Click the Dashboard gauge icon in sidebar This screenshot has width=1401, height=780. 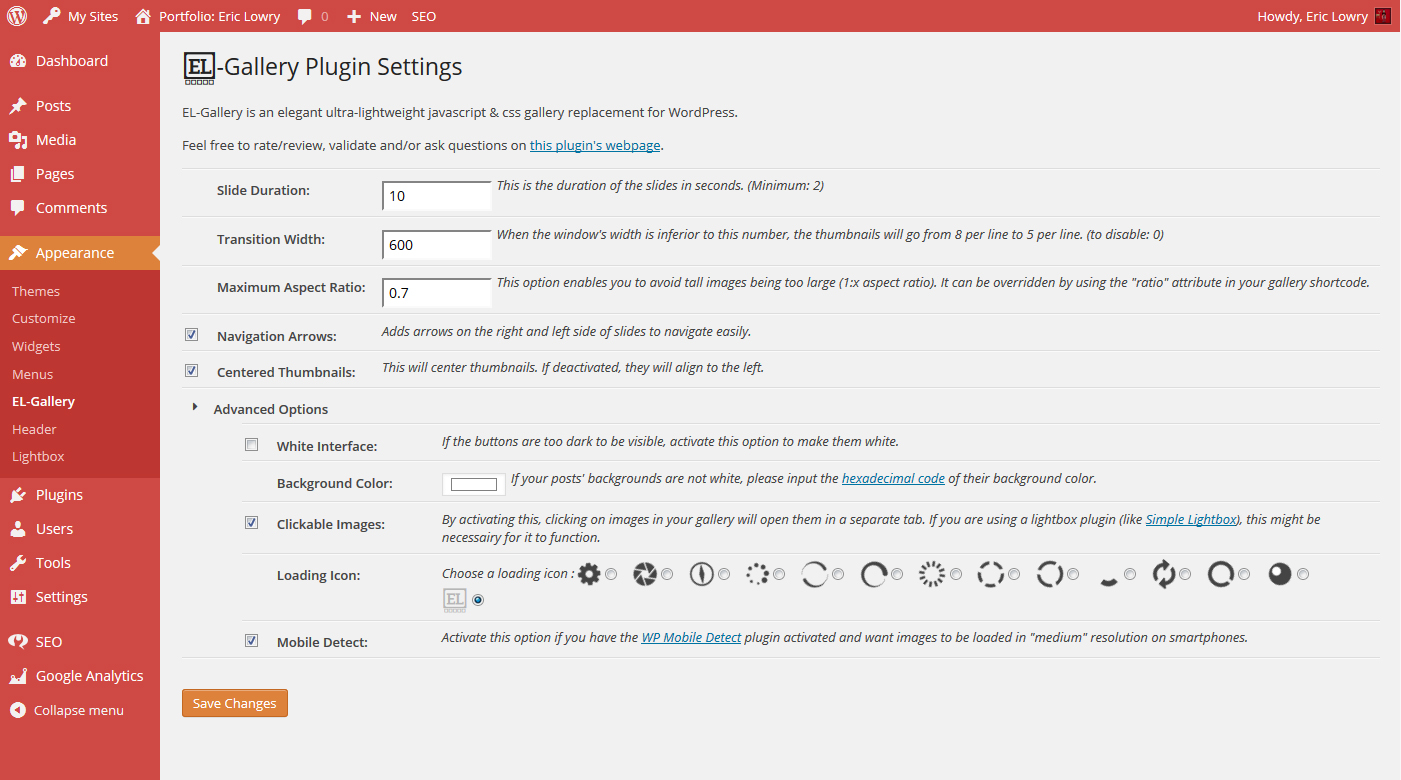pos(18,61)
